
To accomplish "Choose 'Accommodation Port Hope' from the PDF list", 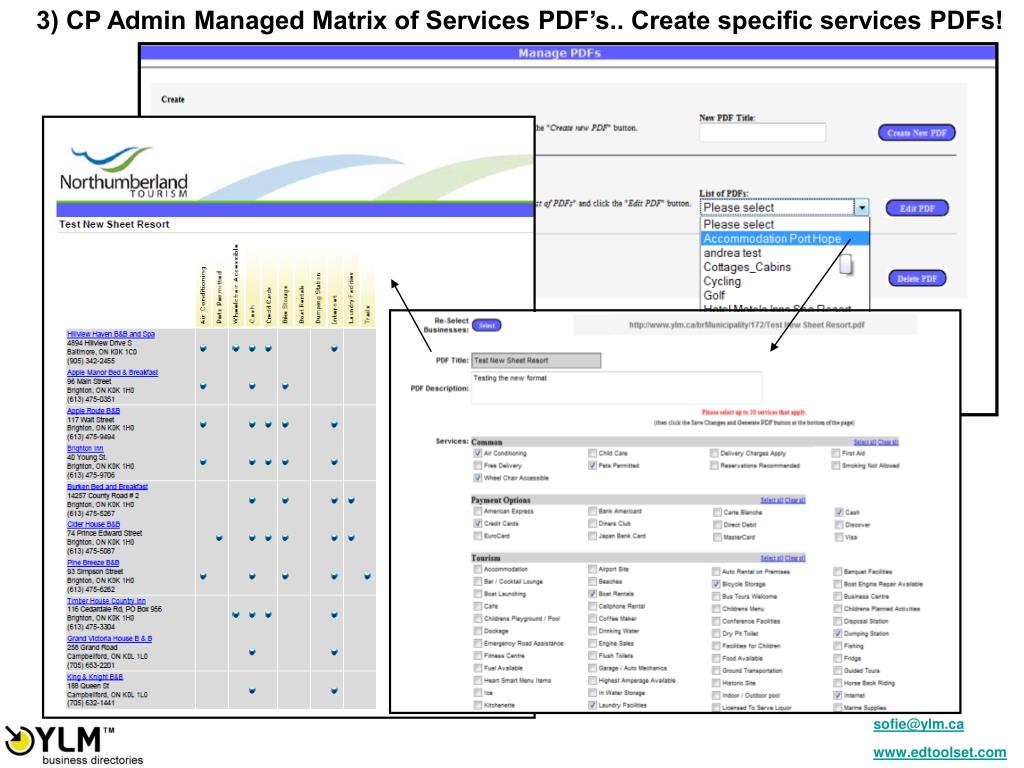I will (785, 238).
